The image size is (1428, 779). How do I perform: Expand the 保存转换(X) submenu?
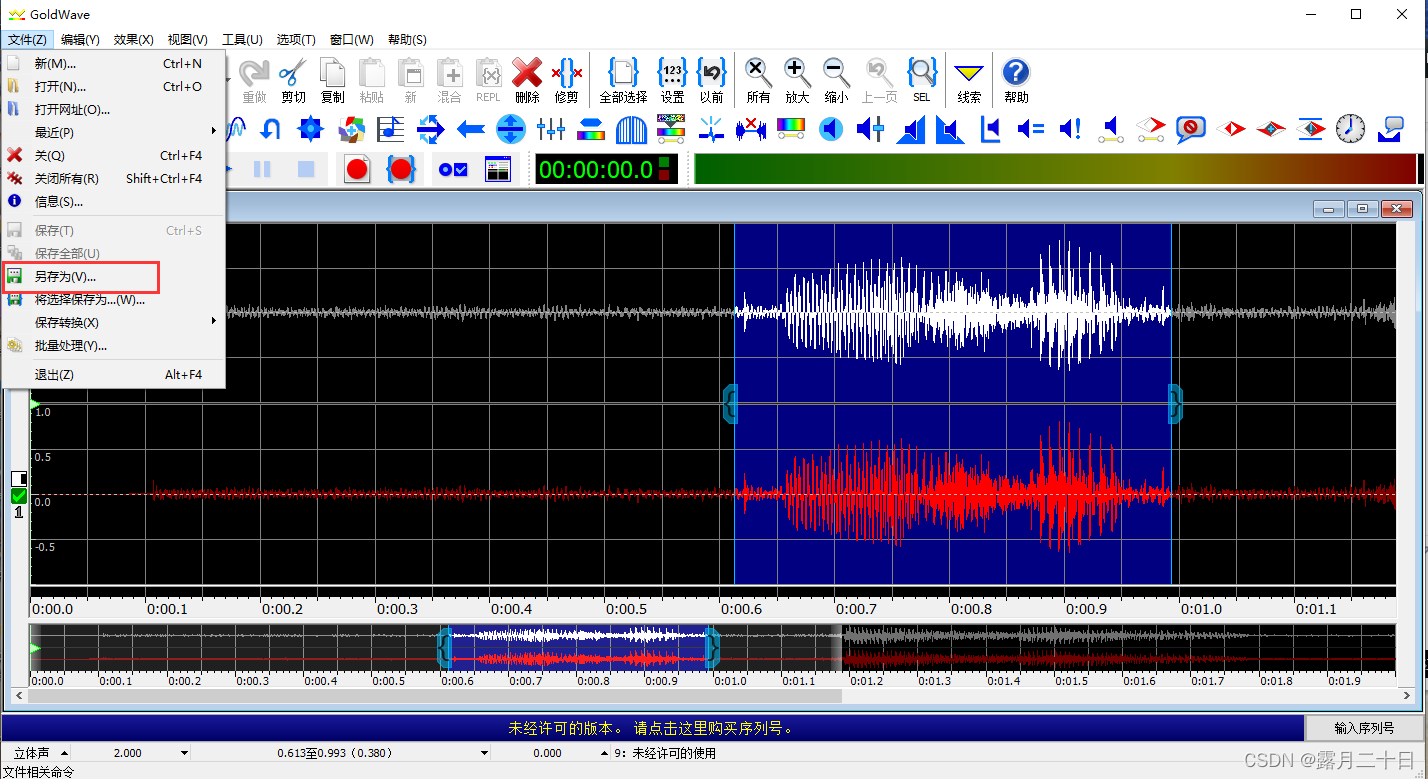[113, 322]
